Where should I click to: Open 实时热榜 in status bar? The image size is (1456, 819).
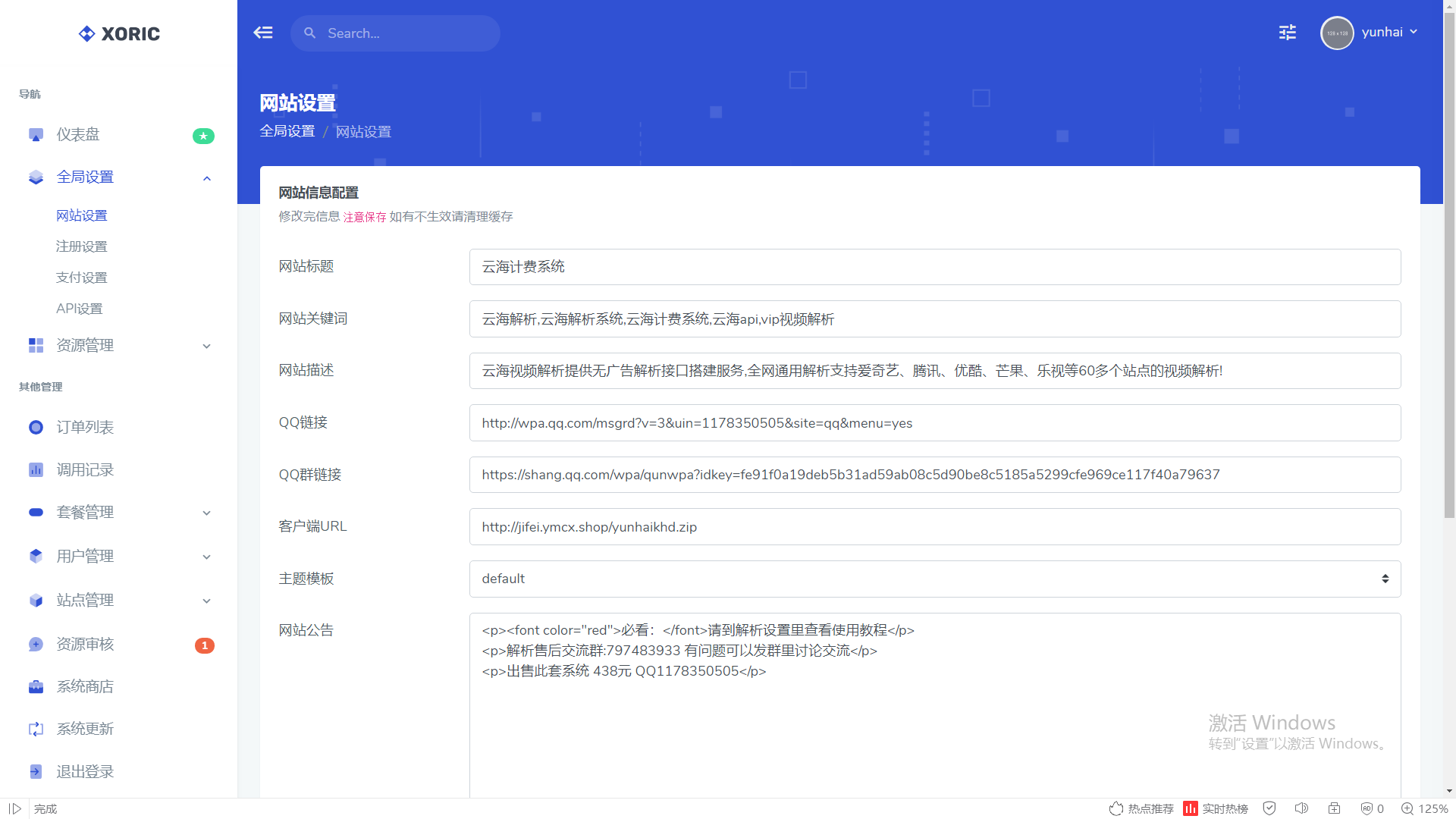pos(1216,808)
